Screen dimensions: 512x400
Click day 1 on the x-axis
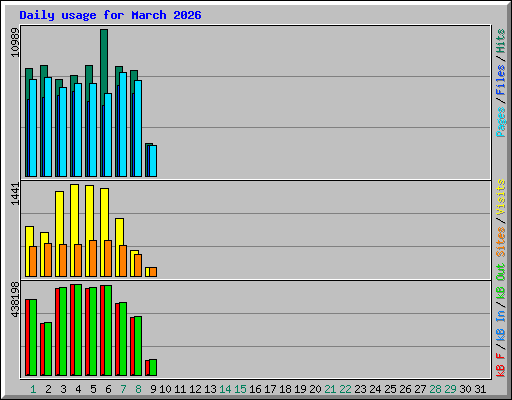[33, 389]
